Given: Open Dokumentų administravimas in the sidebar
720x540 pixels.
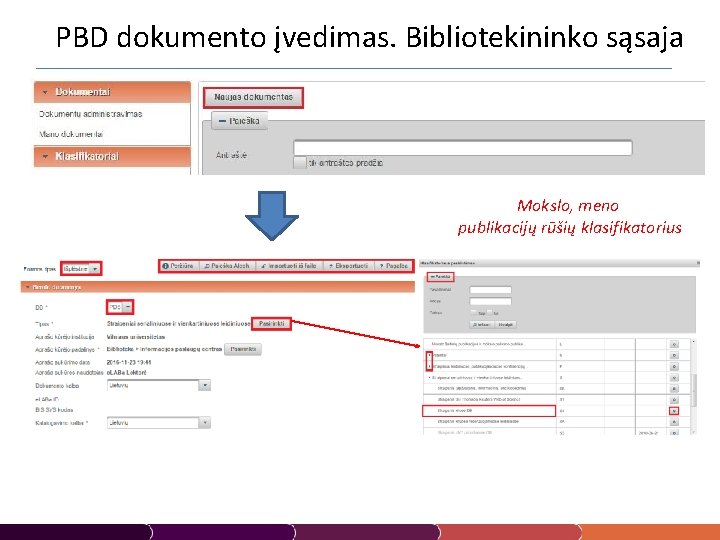Looking at the screenshot, I should 90,114.
